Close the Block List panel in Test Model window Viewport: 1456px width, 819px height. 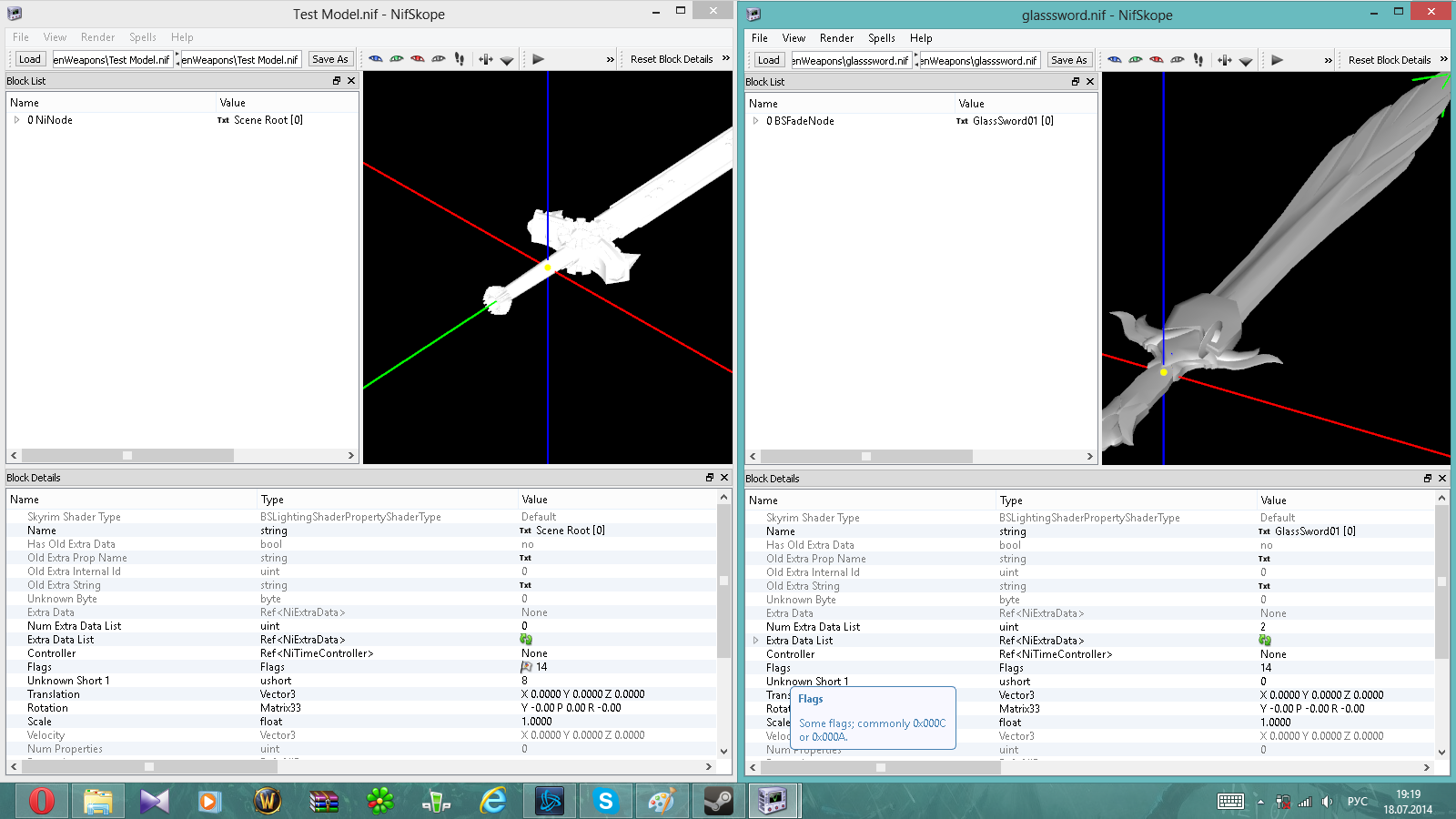(351, 81)
